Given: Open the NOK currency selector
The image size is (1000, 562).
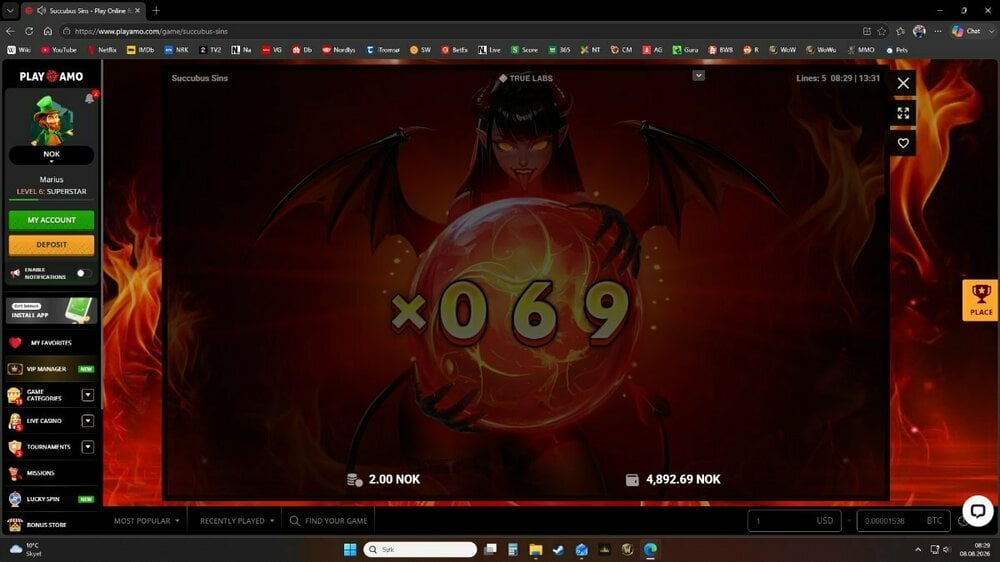Looking at the screenshot, I should click(52, 155).
